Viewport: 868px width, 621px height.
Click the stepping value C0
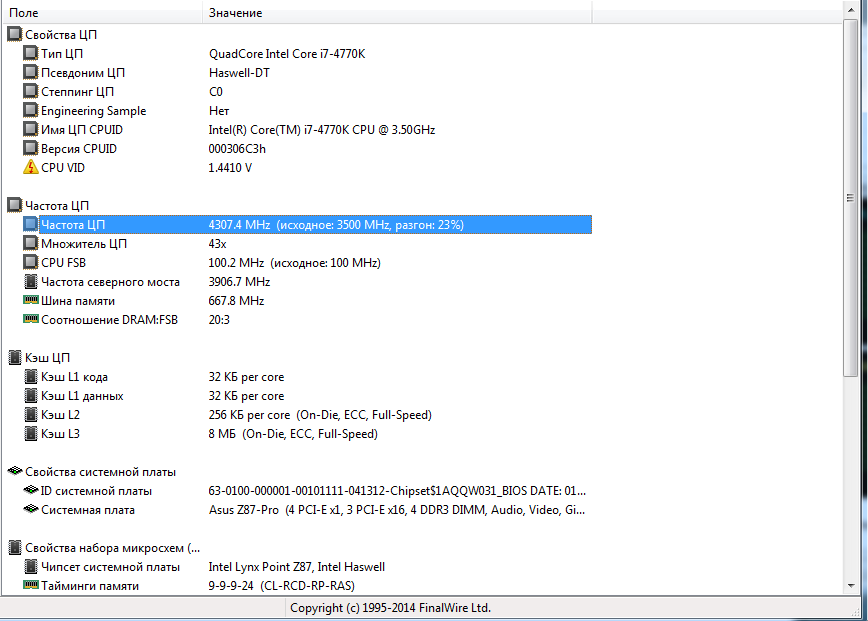(x=215, y=92)
